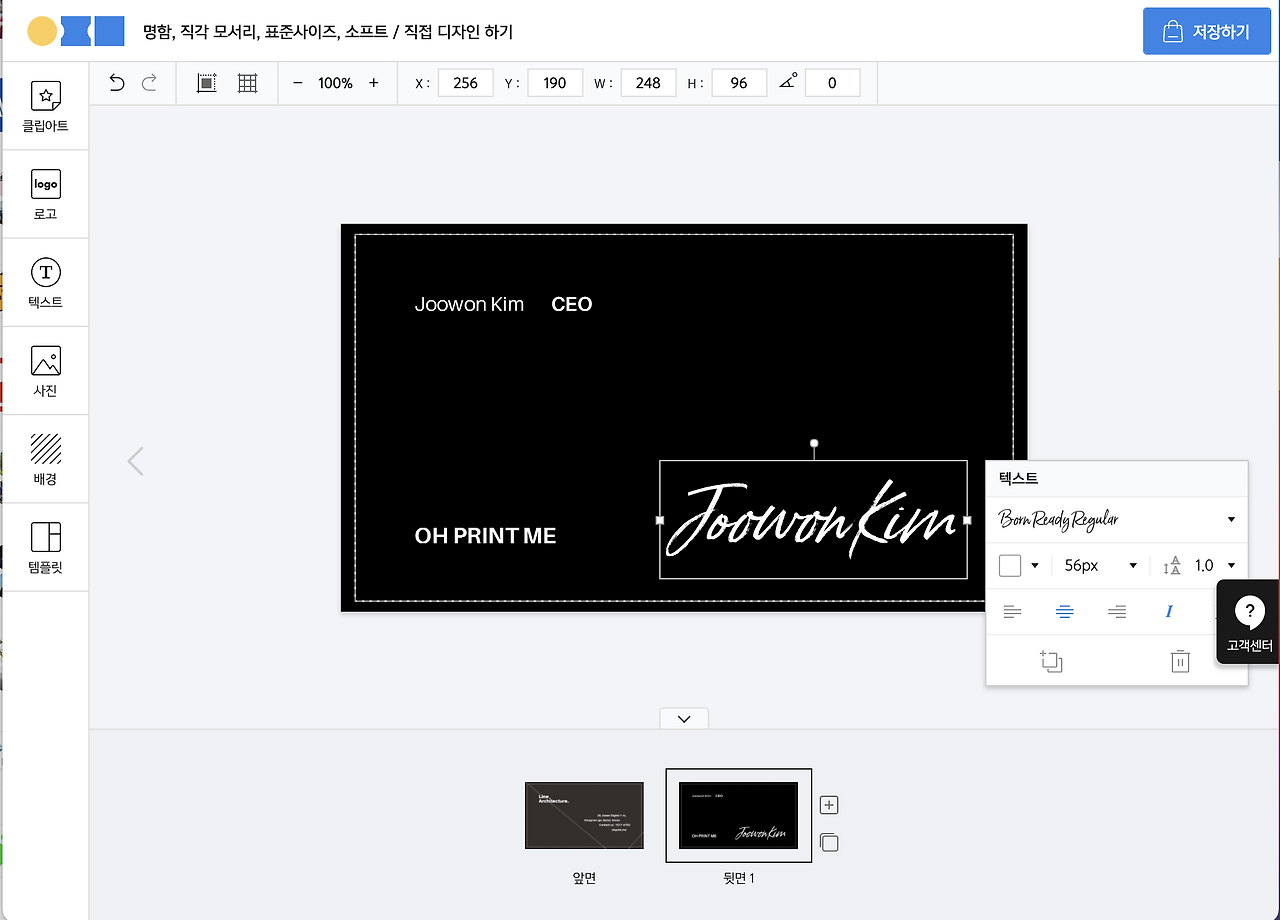
Task: Click the Oh Print Me logo
Action: coord(76,32)
